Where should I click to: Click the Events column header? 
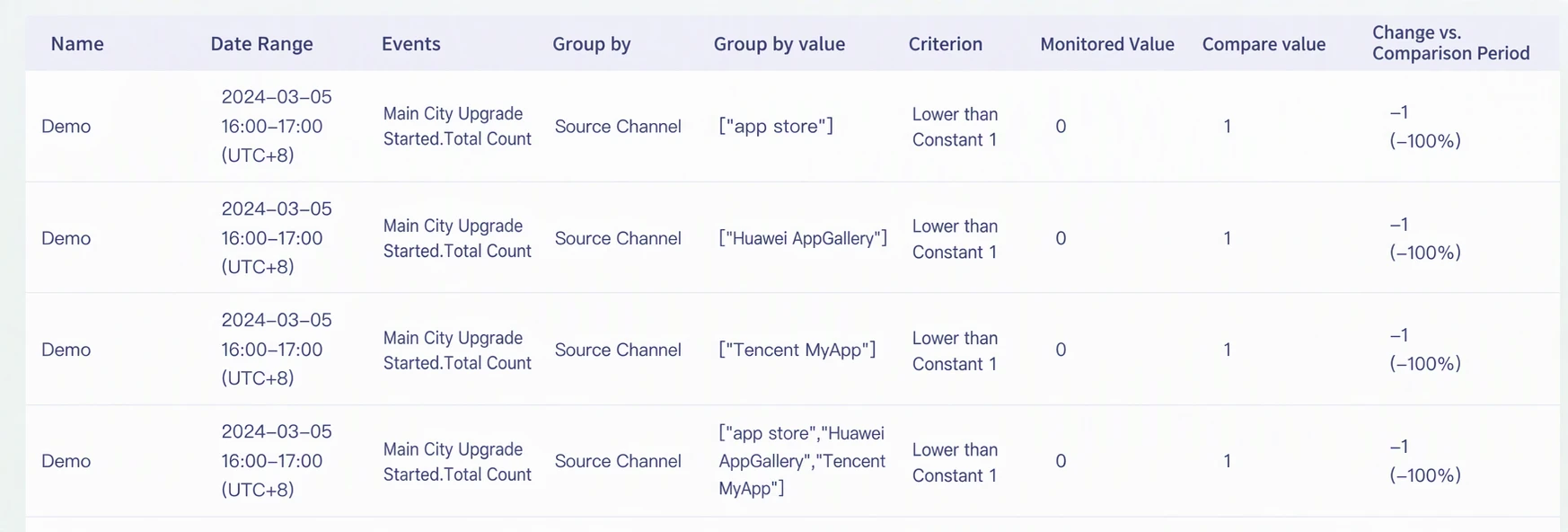[x=410, y=44]
